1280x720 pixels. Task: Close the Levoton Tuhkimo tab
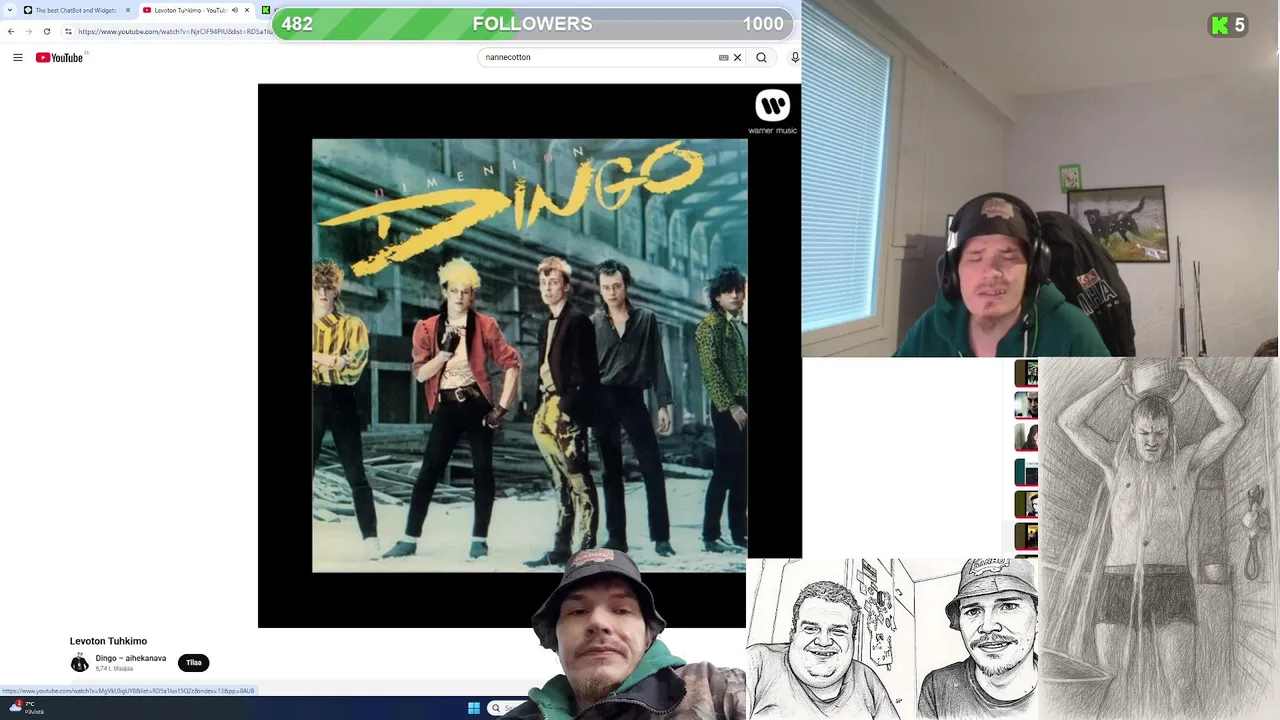[247, 10]
